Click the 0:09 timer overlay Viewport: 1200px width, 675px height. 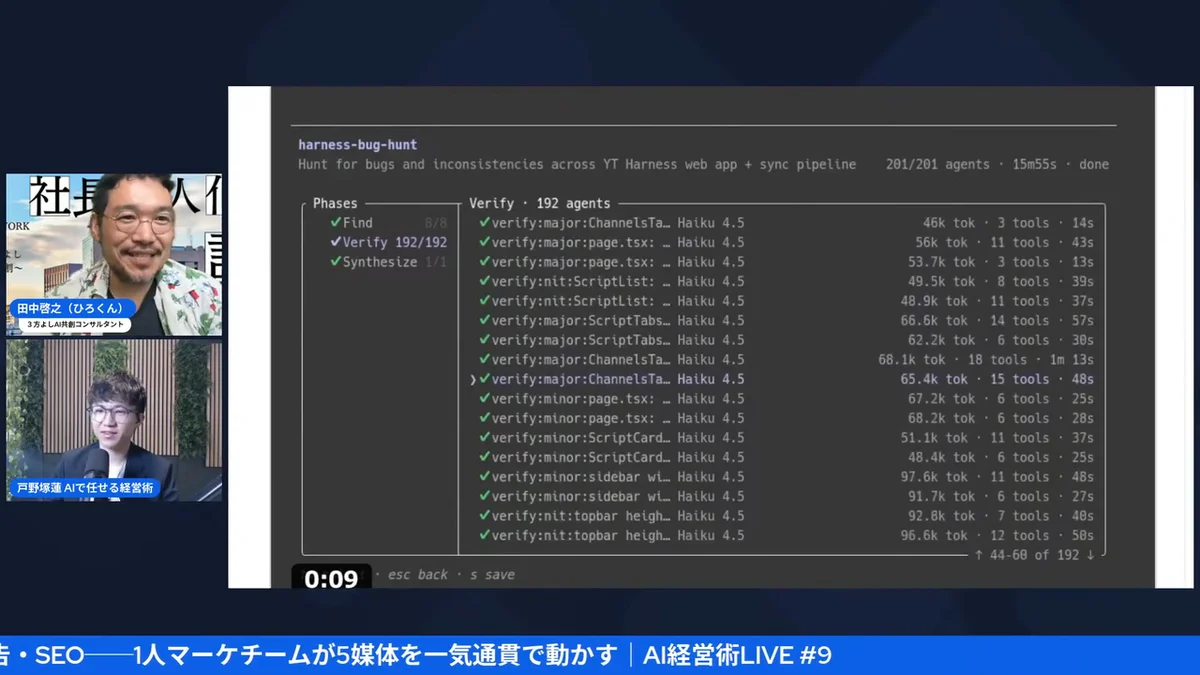tap(331, 579)
